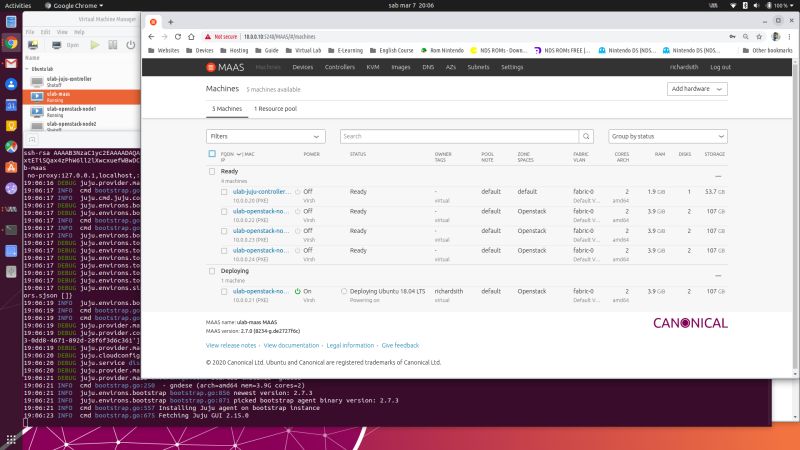Screen dimensions: 800x450
Task: Click the Pause icon in Virtual Machine Manager
Action: [113, 45]
